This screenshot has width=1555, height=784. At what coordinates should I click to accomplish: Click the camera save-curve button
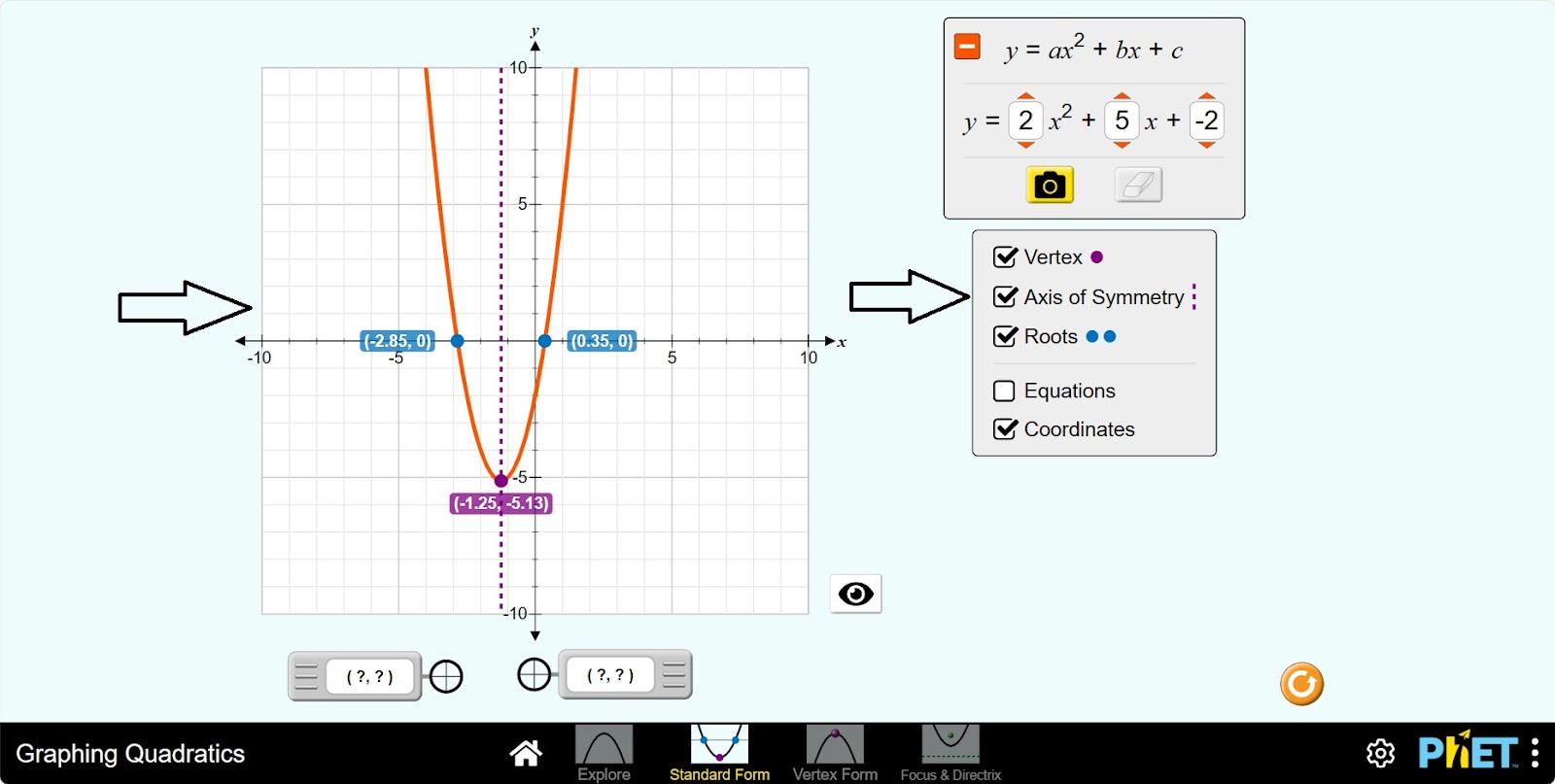1050,185
